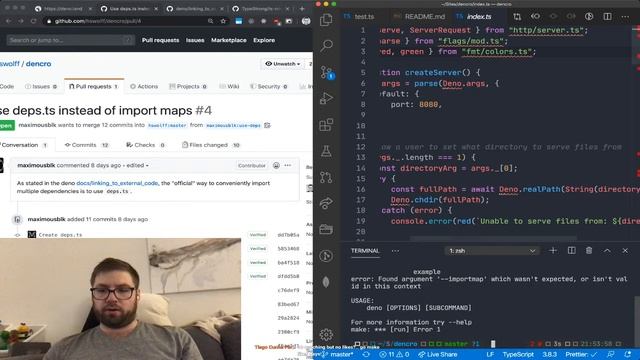Start Live Share from the status bar
This screenshot has width=640, height=360.
(x=438, y=354)
